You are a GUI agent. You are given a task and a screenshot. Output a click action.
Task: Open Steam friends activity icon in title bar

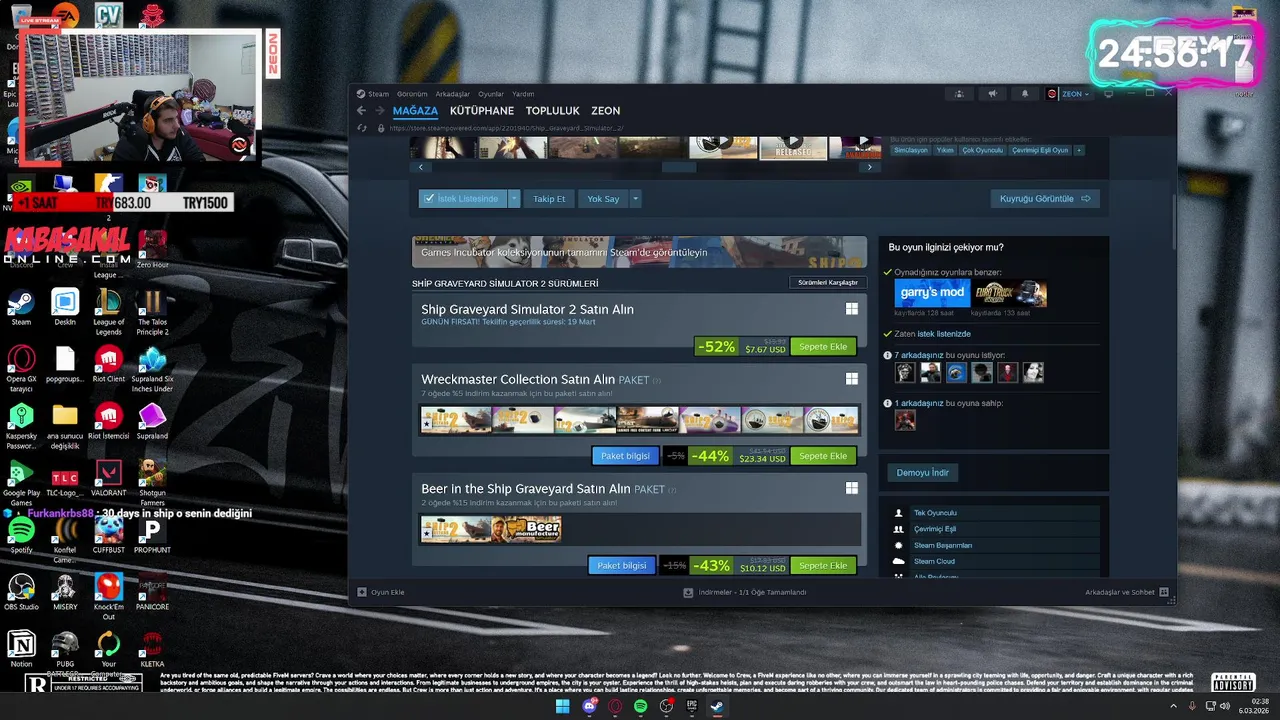tap(959, 94)
